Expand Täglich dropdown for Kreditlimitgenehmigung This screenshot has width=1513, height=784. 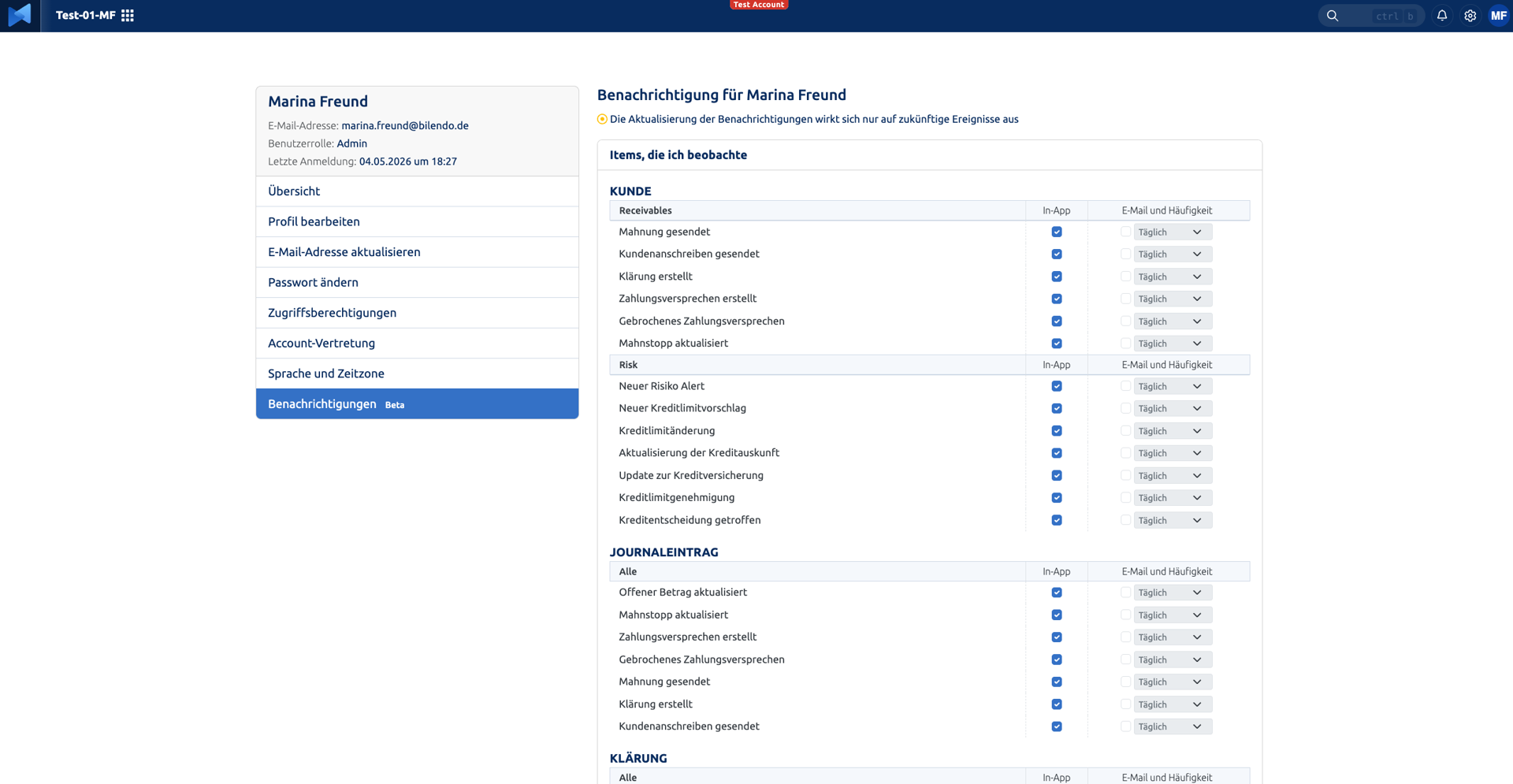[x=1173, y=498]
